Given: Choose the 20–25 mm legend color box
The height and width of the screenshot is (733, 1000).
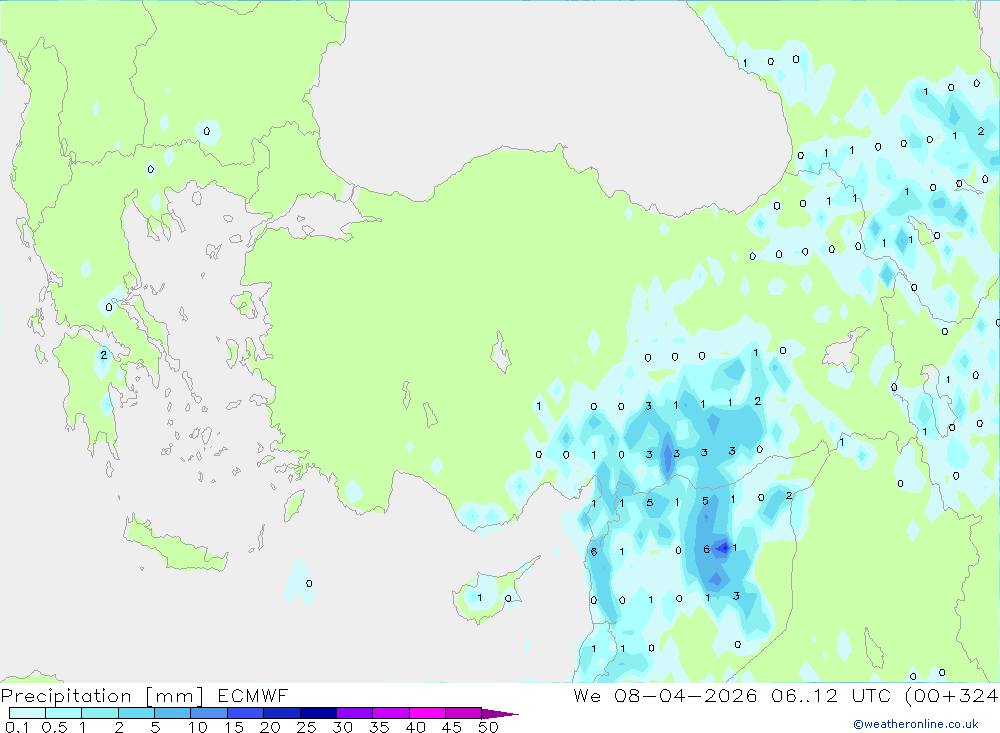Looking at the screenshot, I should 282,713.
